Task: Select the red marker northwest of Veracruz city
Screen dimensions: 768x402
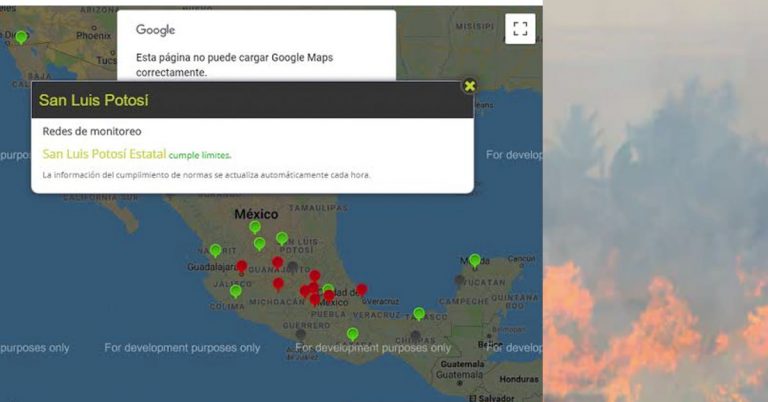Action: pyautogui.click(x=361, y=290)
